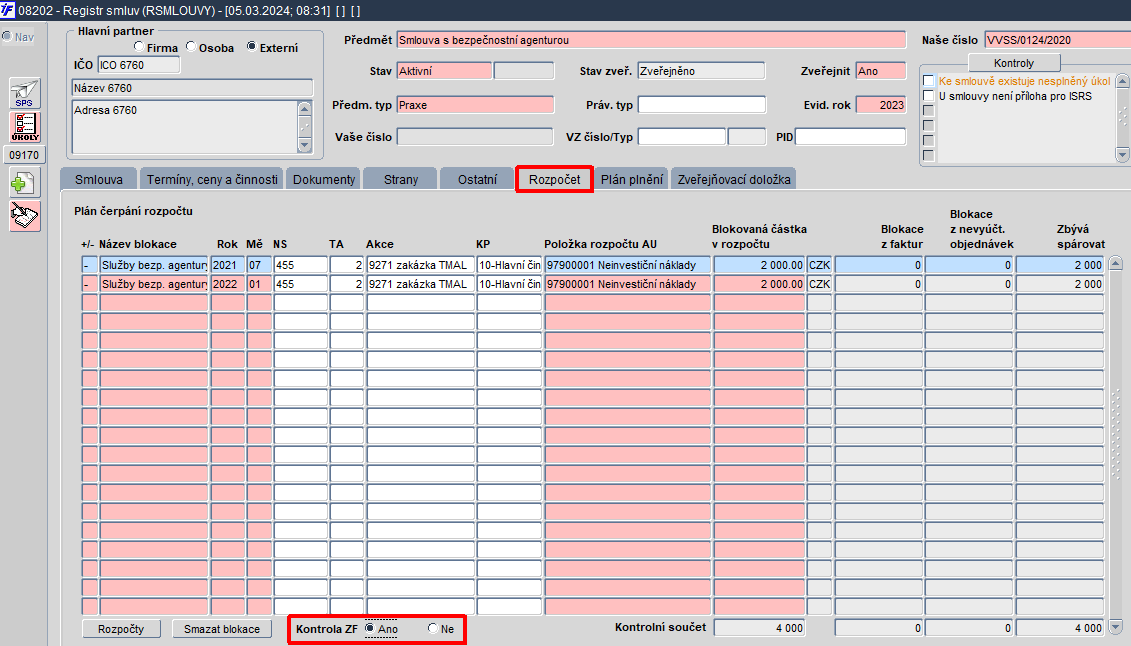Select the Nav radio option

pyautogui.click(x=7, y=37)
